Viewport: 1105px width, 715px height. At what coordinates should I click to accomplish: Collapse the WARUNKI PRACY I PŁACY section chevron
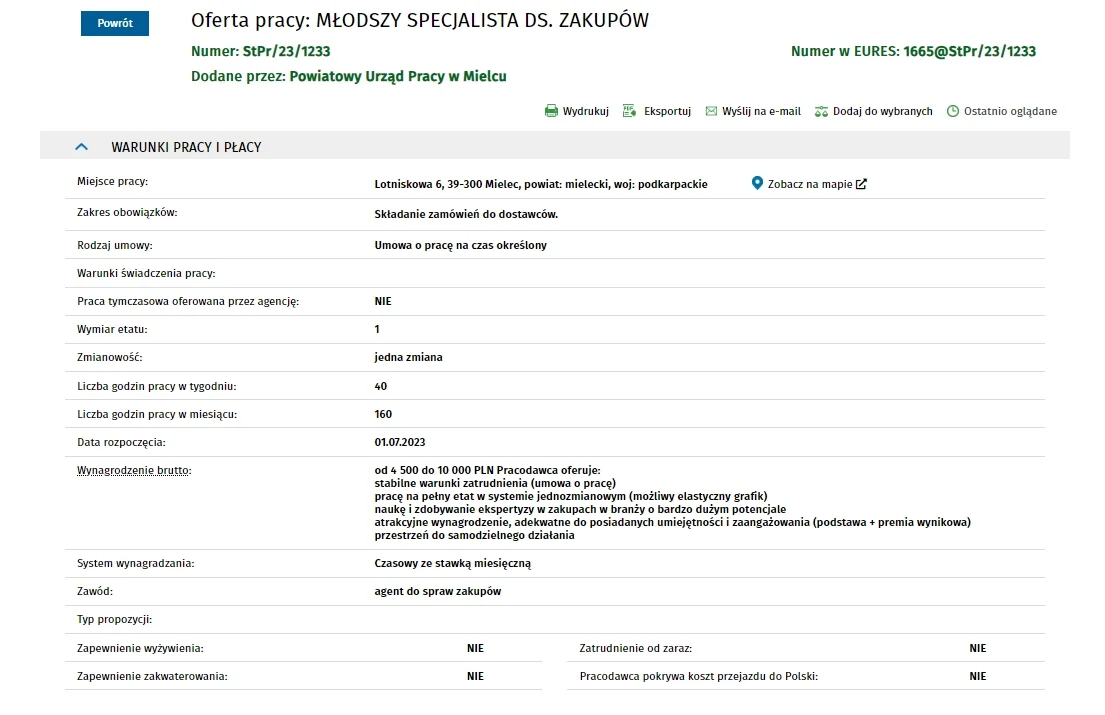[82, 147]
